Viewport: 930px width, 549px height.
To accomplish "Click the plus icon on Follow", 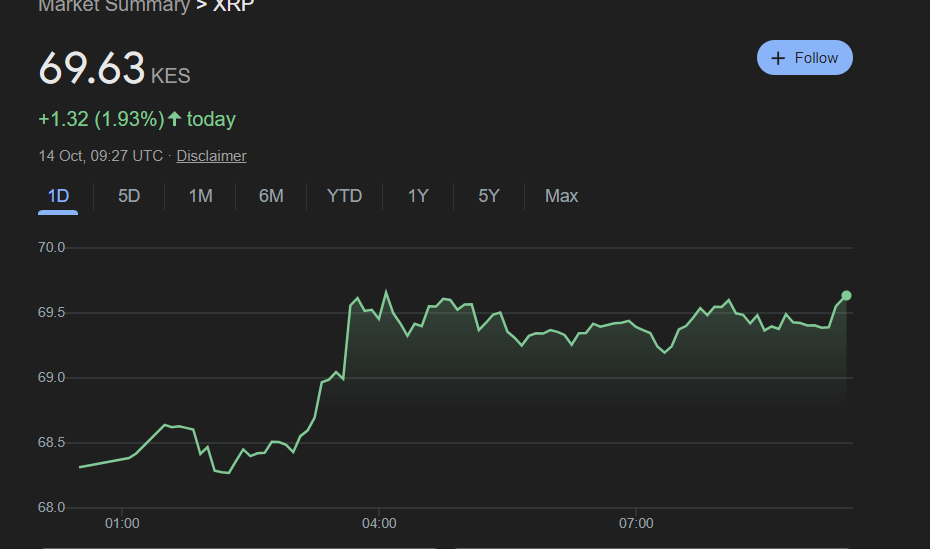I will click(x=779, y=58).
